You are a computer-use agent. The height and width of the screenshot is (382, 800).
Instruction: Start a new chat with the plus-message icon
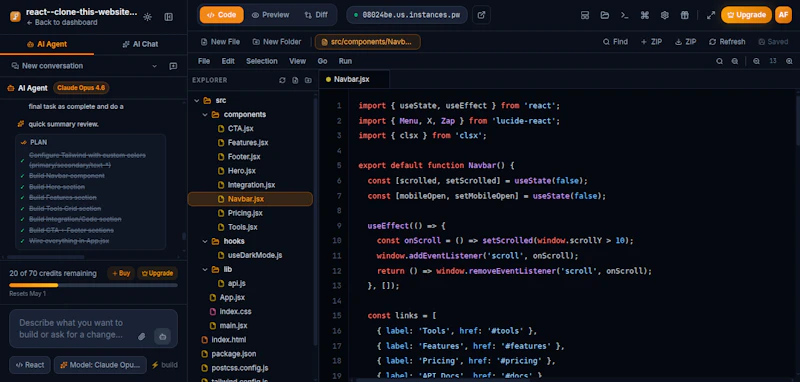(173, 66)
